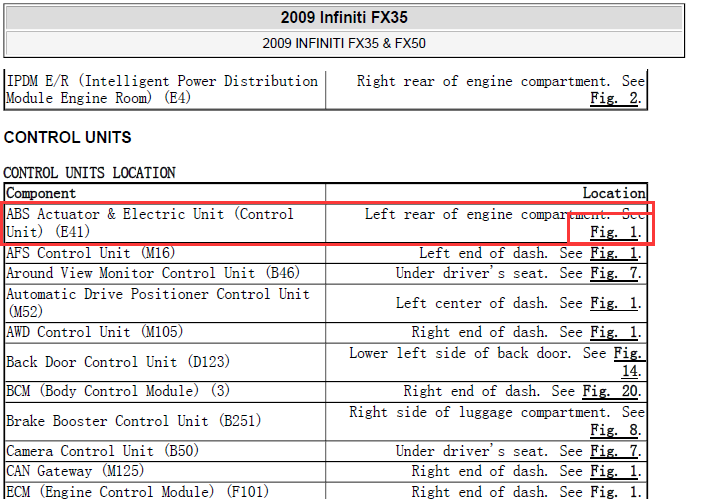Open Fig. 2 link for IPDM E/R
Viewport: 701px width, 499px height.
[x=615, y=98]
